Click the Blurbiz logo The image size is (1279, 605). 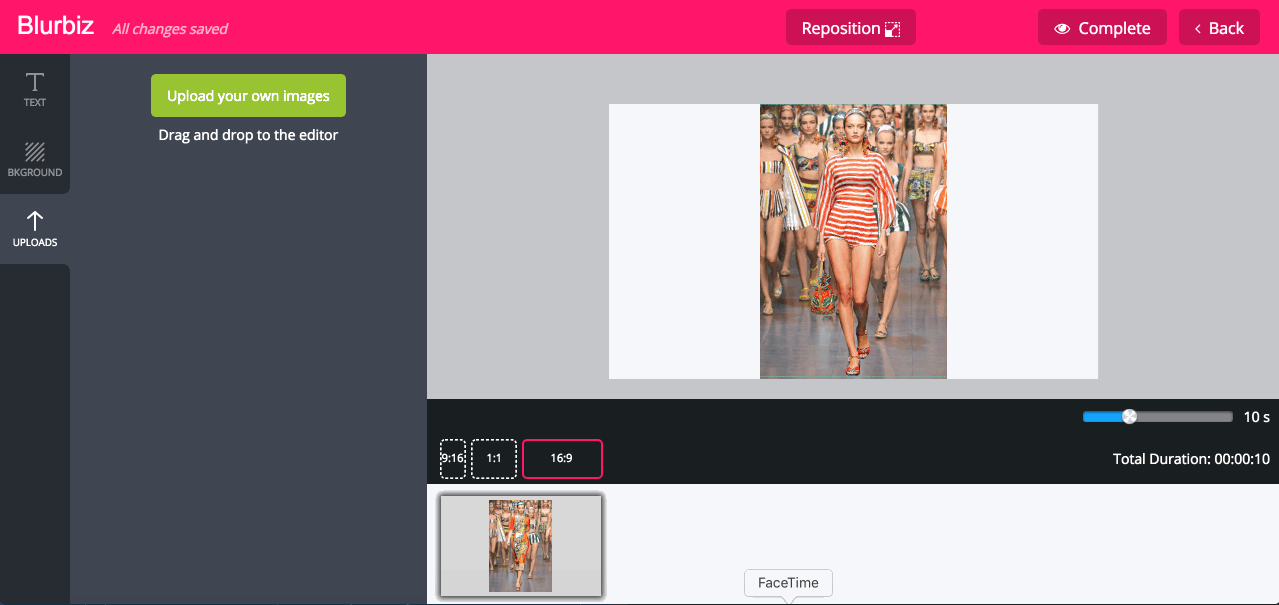point(56,27)
